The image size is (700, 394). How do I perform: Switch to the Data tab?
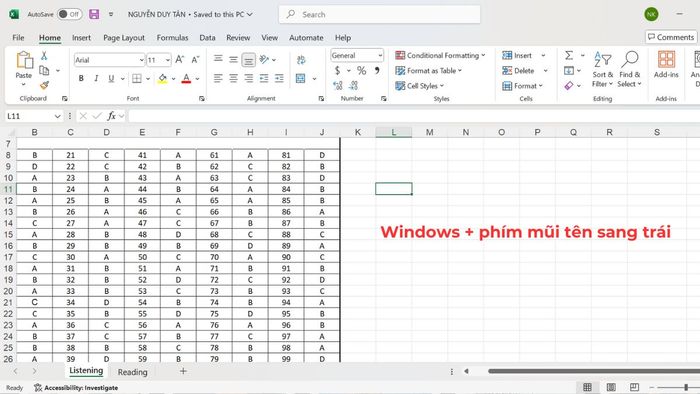click(207, 38)
